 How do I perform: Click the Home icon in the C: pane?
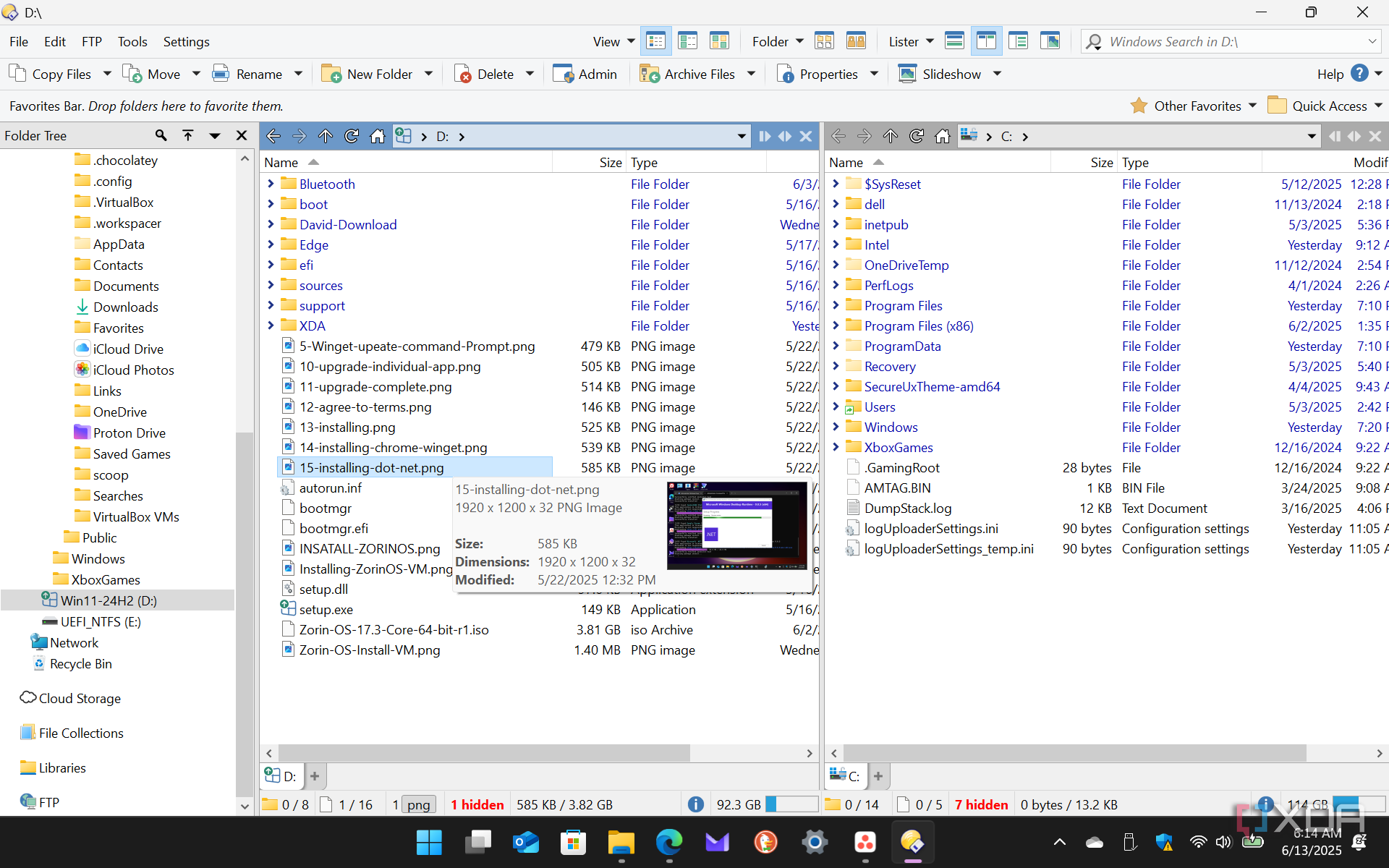[942, 136]
